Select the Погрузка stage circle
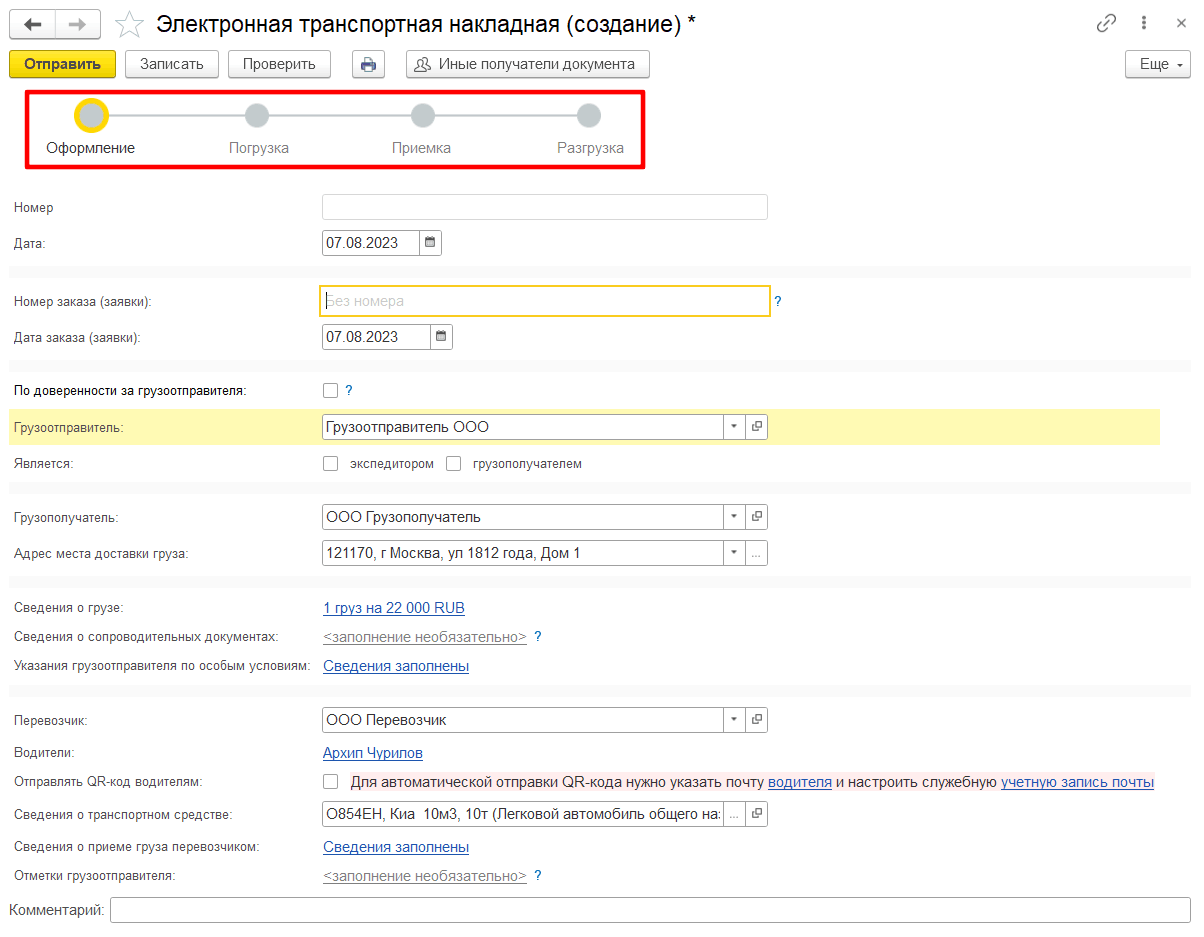The width and height of the screenshot is (1204, 937). [x=257, y=116]
